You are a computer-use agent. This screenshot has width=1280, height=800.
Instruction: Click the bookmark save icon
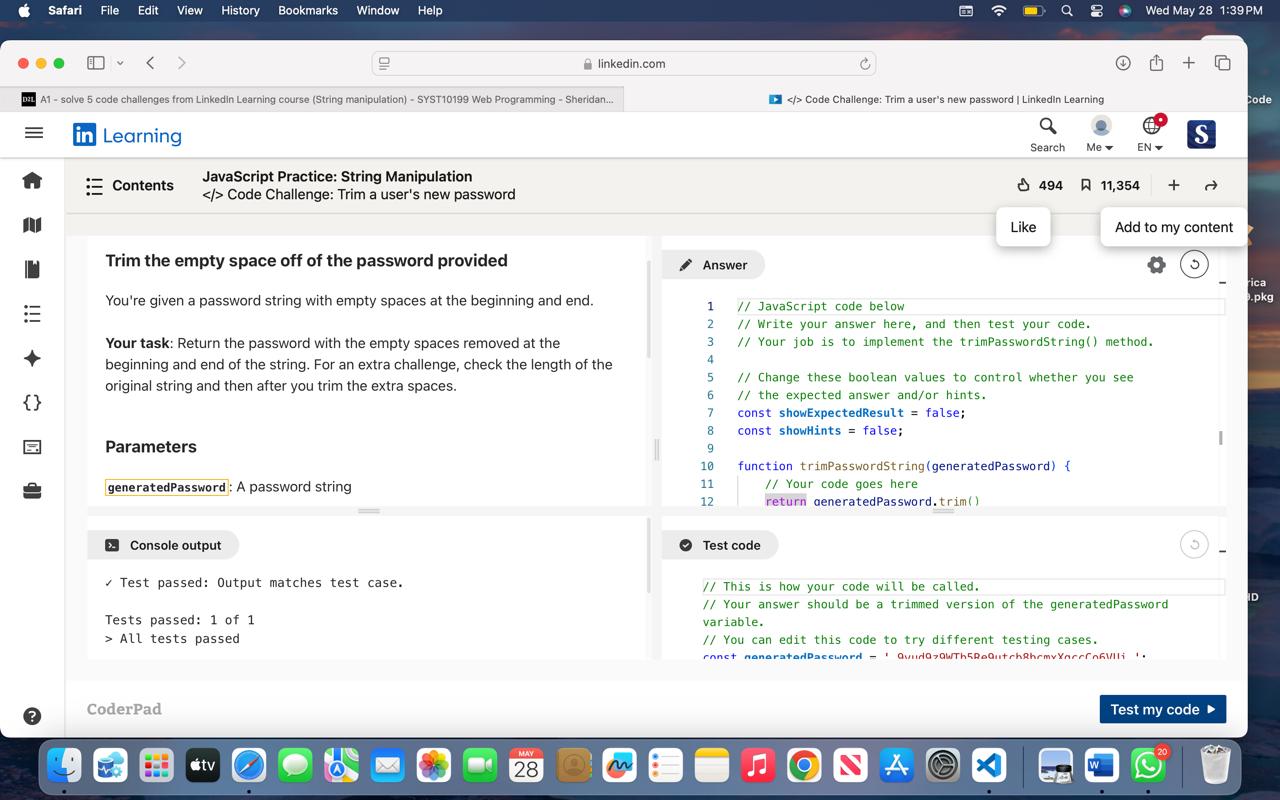point(1085,185)
